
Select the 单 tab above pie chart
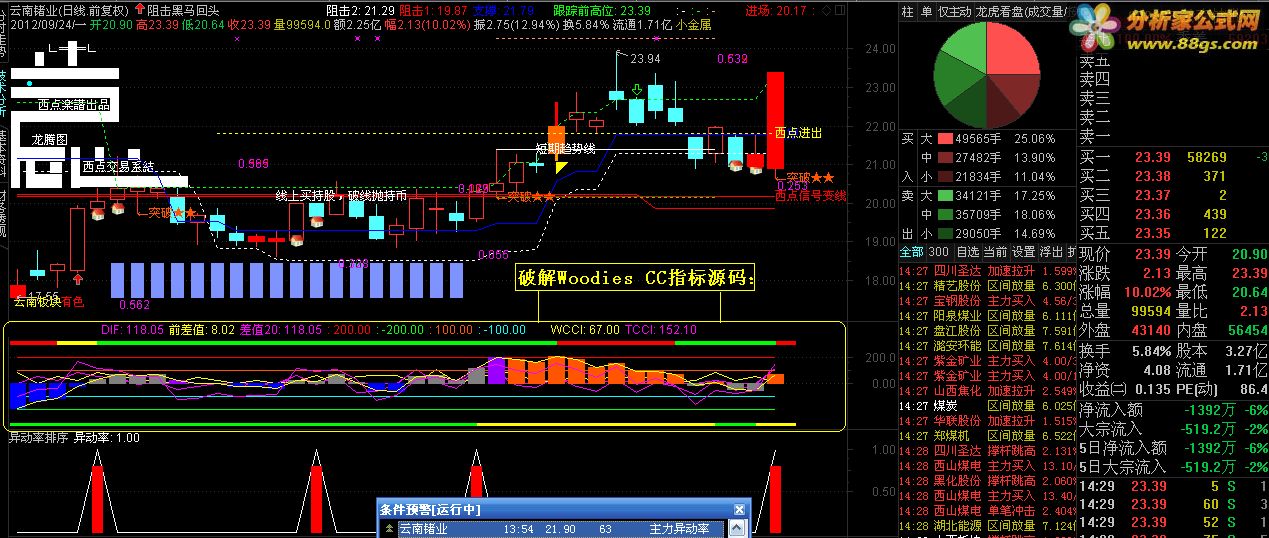point(926,12)
